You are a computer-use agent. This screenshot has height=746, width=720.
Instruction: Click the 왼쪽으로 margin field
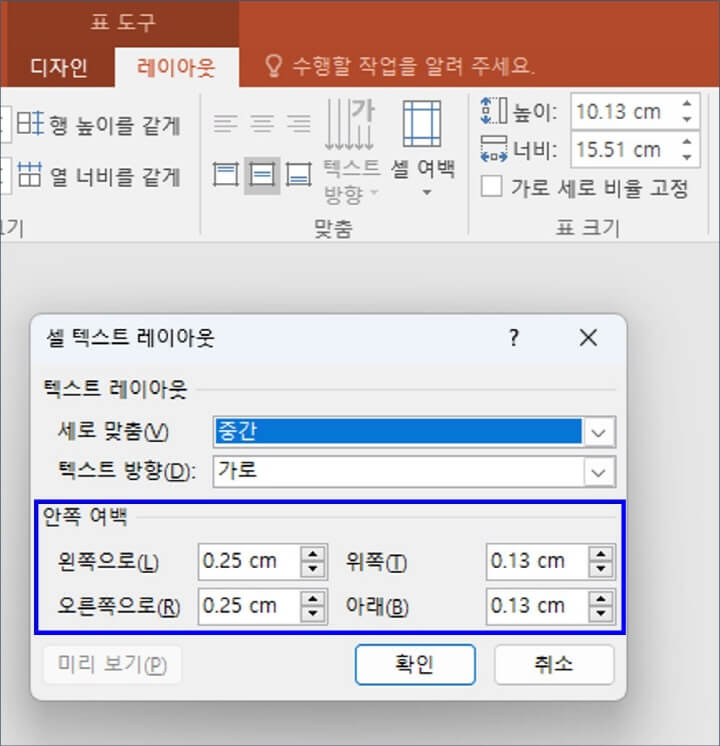tap(249, 561)
